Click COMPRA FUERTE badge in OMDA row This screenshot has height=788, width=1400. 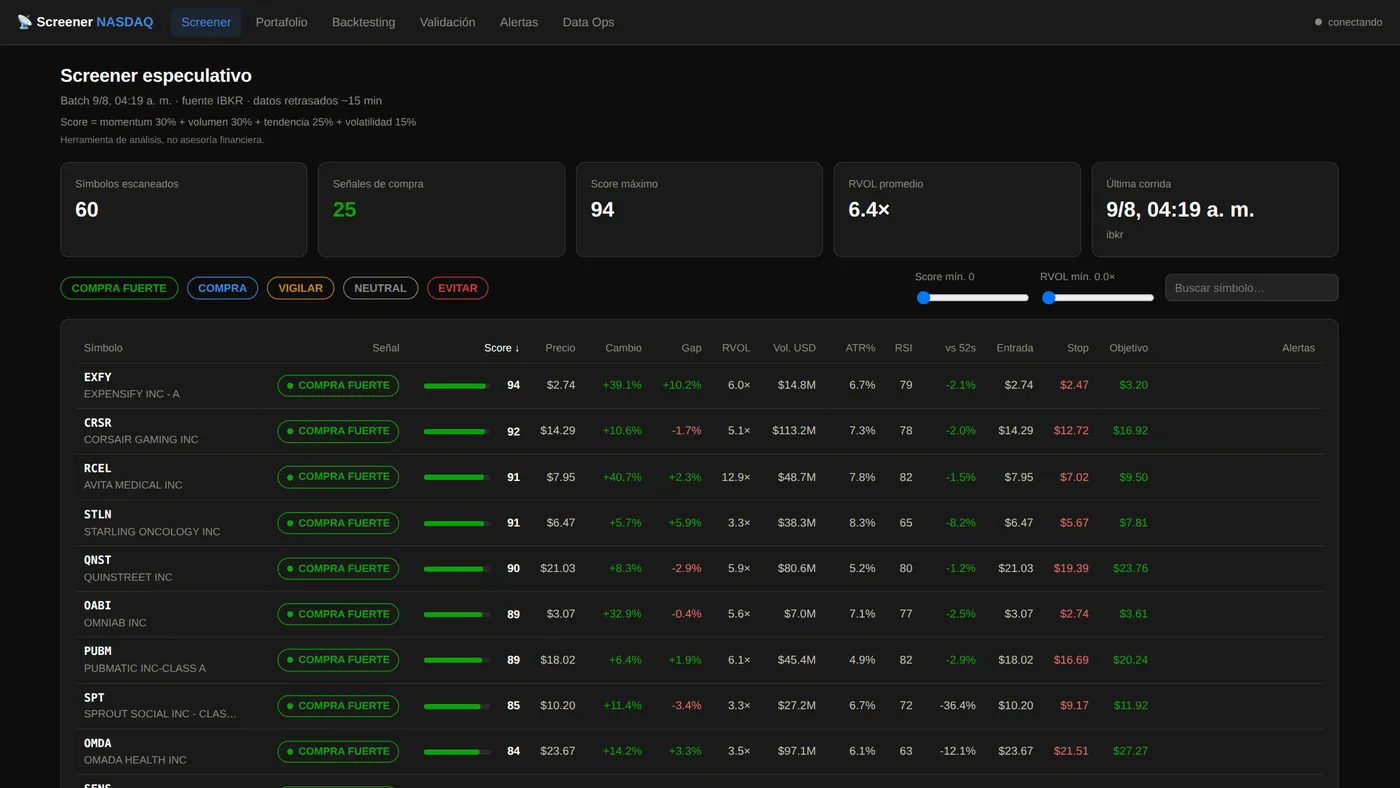tap(338, 751)
